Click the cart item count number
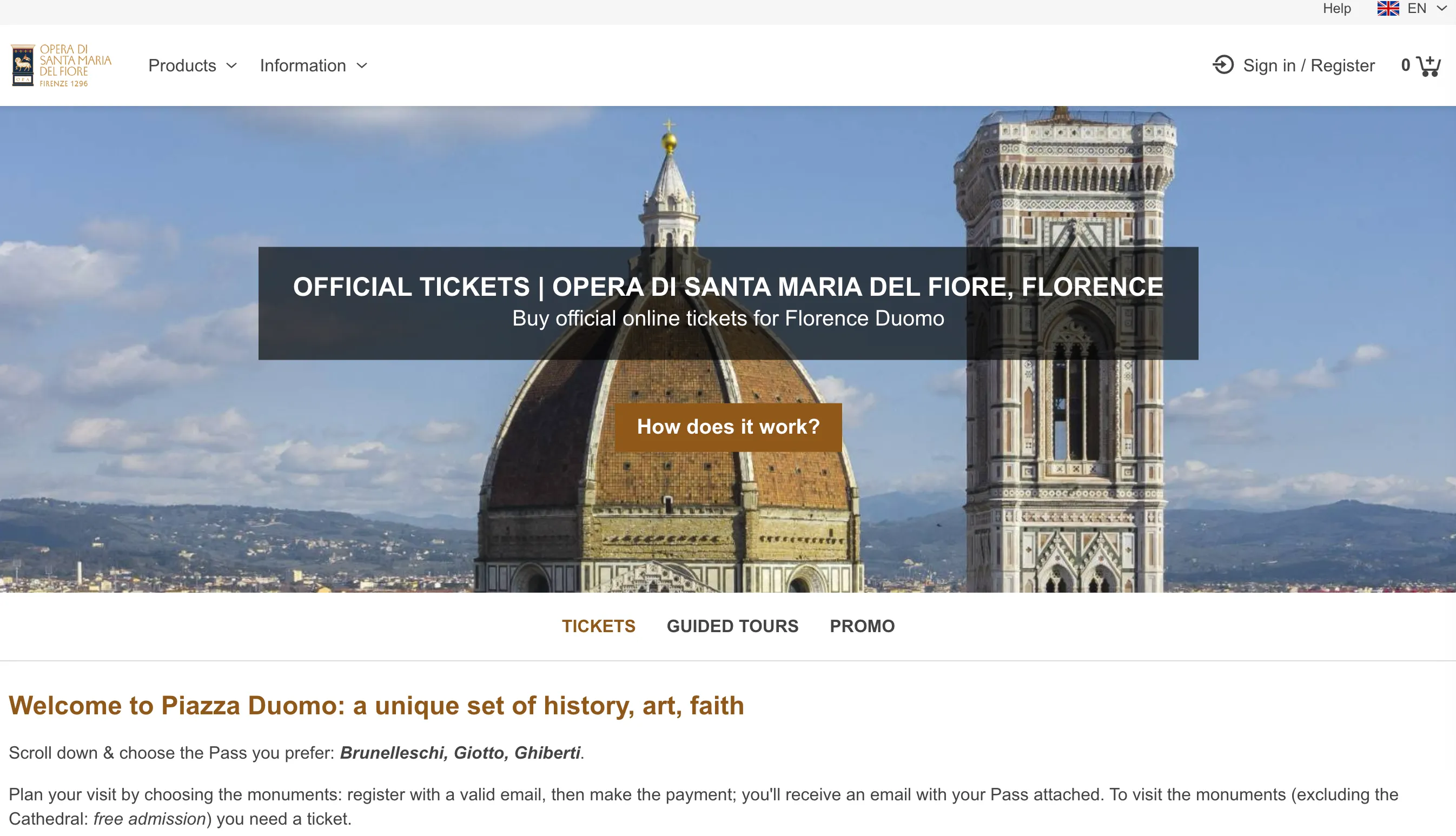Viewport: 1456px width, 836px height. 1406,65
